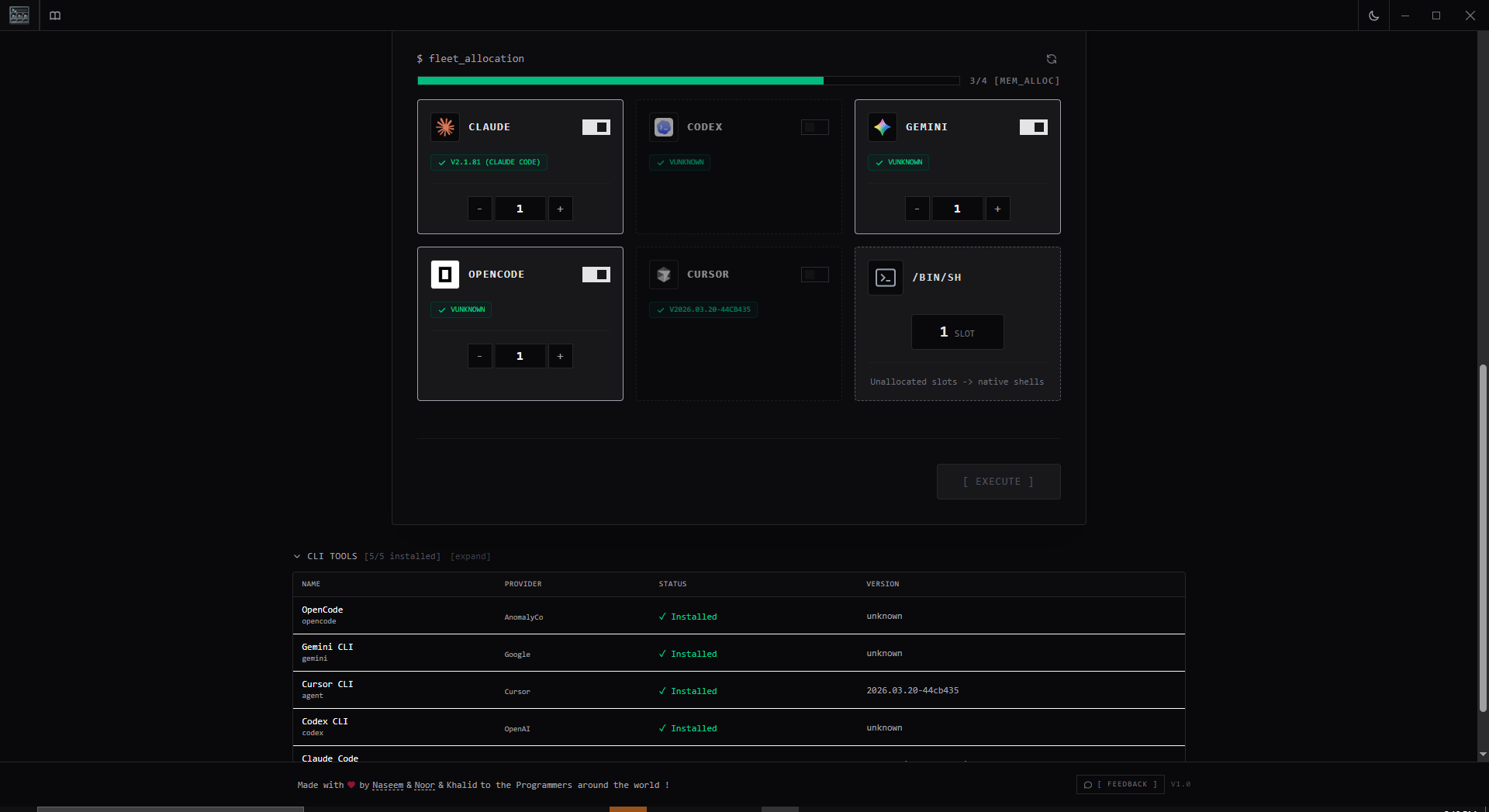Click the Claude starburst icon
The image size is (1489, 812).
(x=445, y=127)
